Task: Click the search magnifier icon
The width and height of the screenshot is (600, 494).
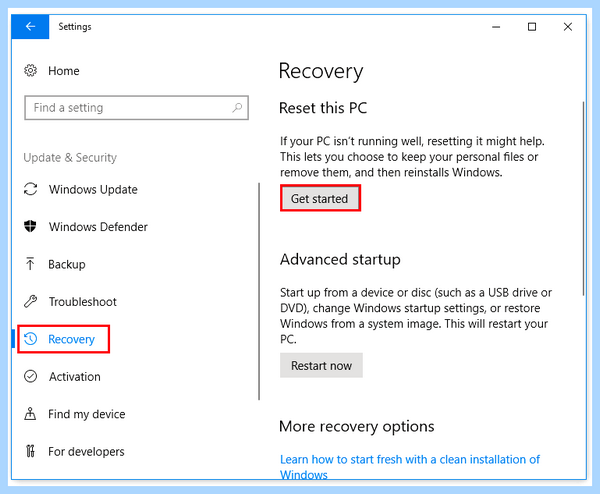Action: click(237, 108)
